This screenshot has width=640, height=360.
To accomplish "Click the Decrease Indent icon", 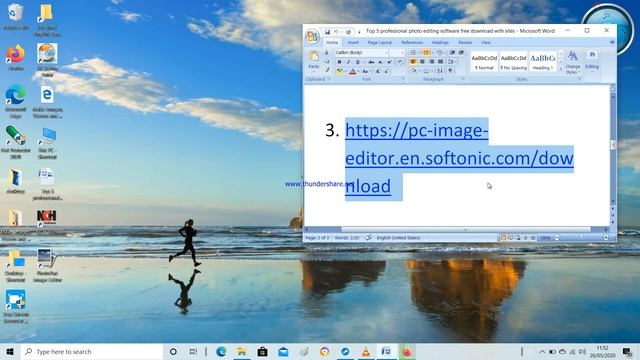I will coord(452,52).
